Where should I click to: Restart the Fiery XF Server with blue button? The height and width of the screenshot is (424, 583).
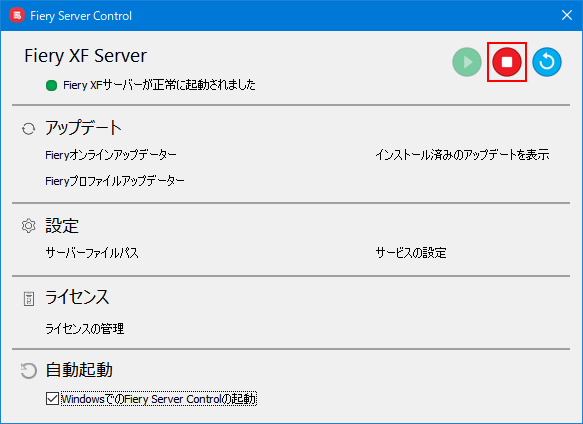(x=547, y=62)
